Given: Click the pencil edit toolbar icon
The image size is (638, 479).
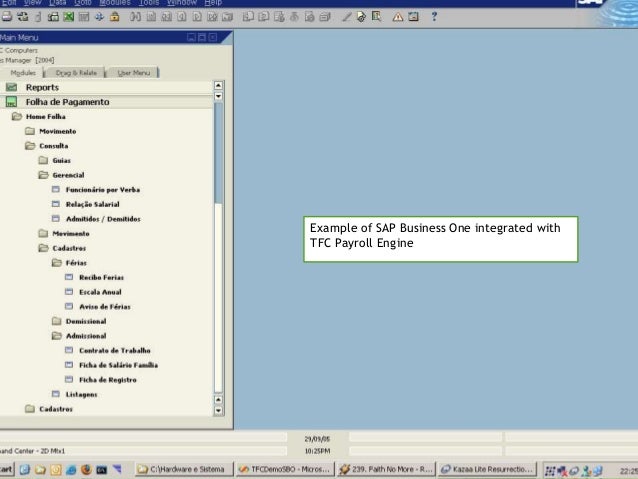Looking at the screenshot, I should pyautogui.click(x=346, y=17).
